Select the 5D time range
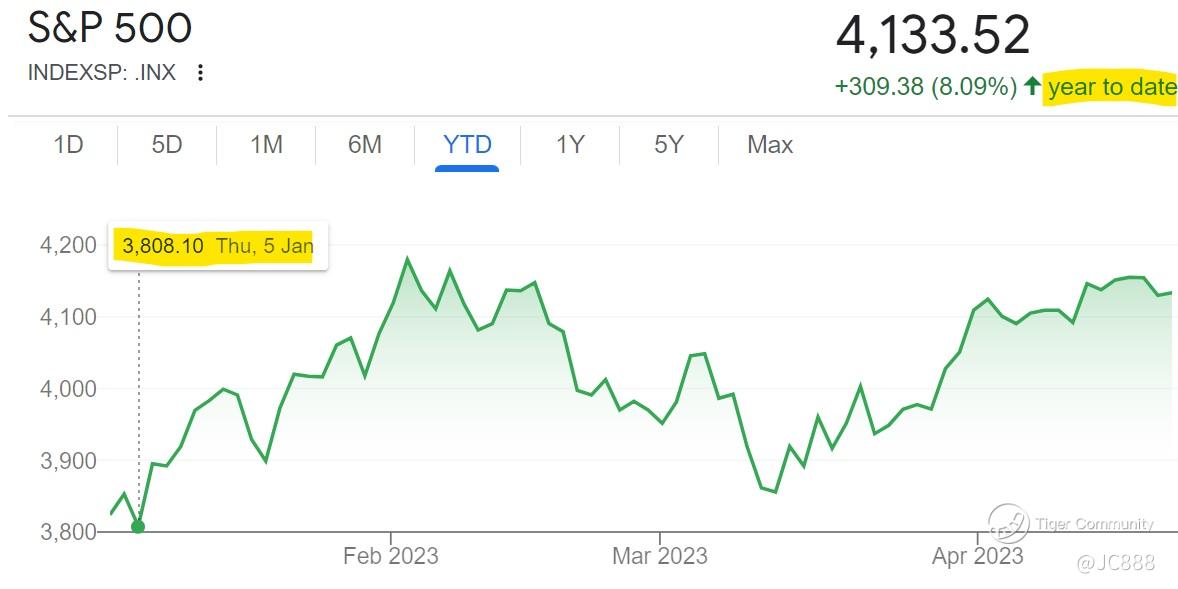Screen dimensions: 1178x589 (167, 144)
